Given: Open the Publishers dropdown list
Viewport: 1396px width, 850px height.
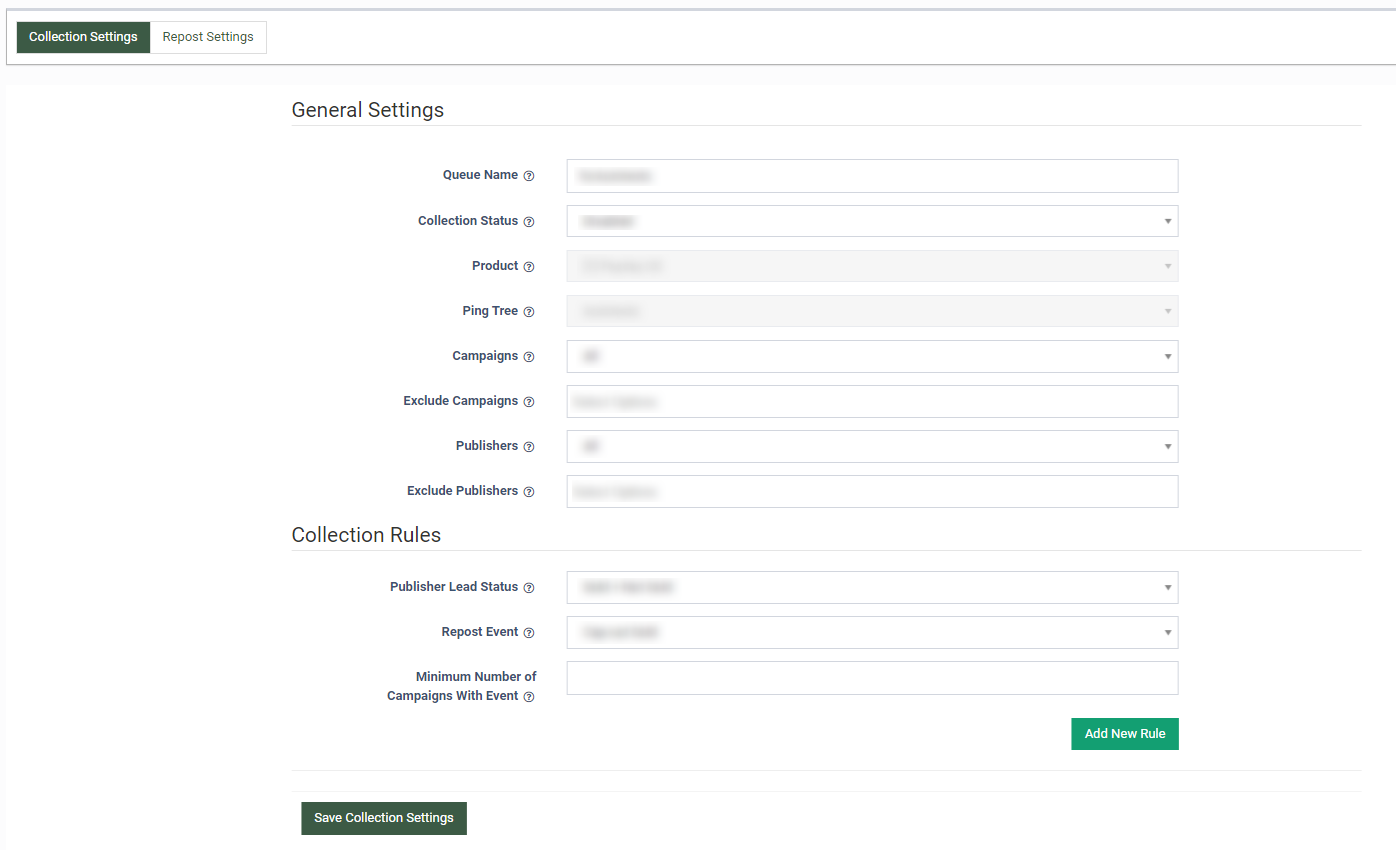Looking at the screenshot, I should click(871, 446).
